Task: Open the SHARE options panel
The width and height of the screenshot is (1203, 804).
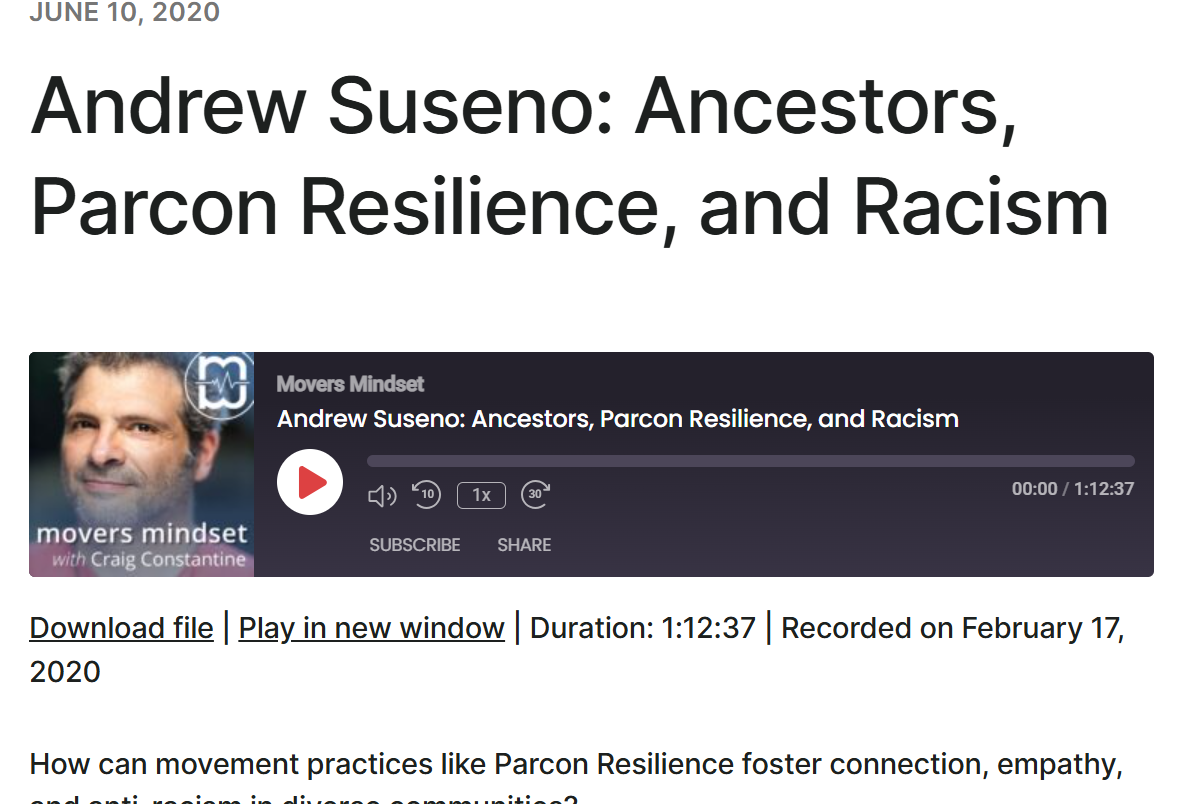Action: pos(524,545)
